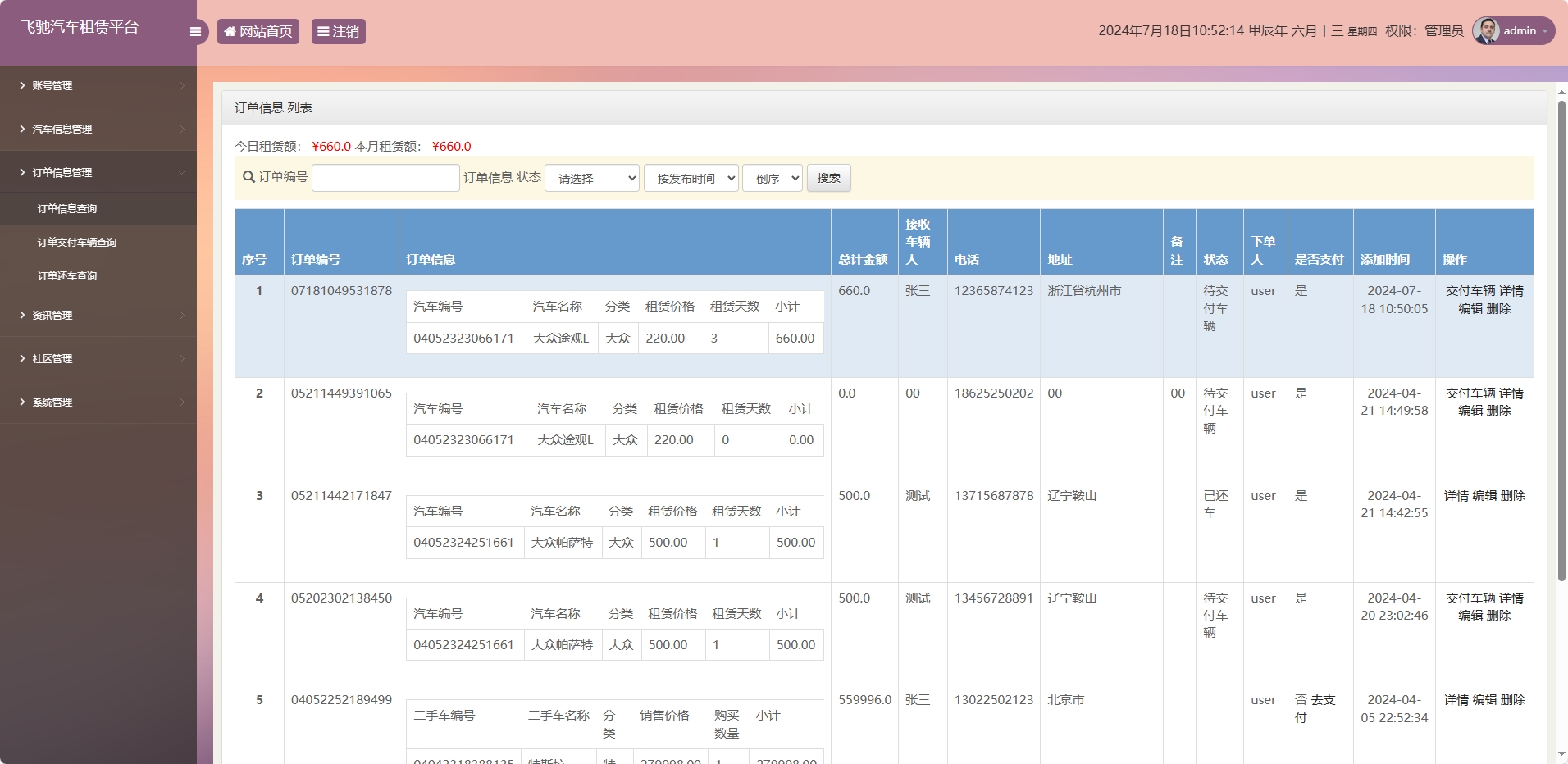The width and height of the screenshot is (1568, 764).
Task: Open the 请选择 status dropdown
Action: 591,177
